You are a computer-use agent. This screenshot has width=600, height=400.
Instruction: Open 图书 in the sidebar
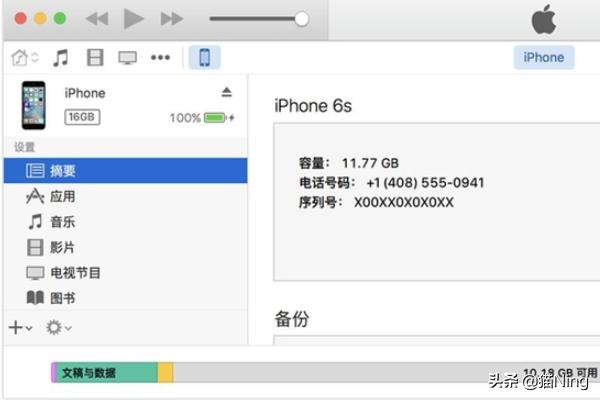pos(62,298)
